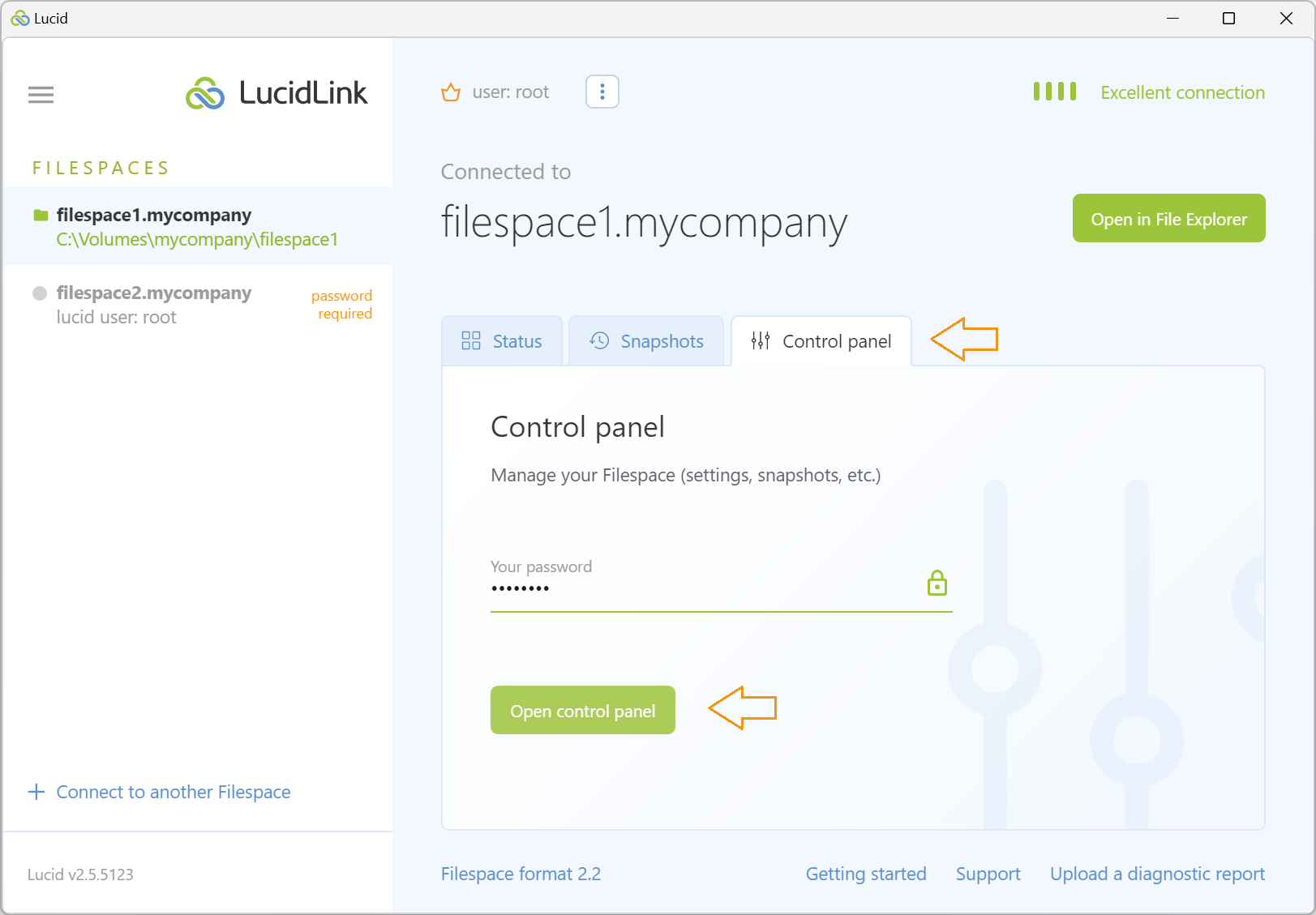Open the Getting started link

866,874
